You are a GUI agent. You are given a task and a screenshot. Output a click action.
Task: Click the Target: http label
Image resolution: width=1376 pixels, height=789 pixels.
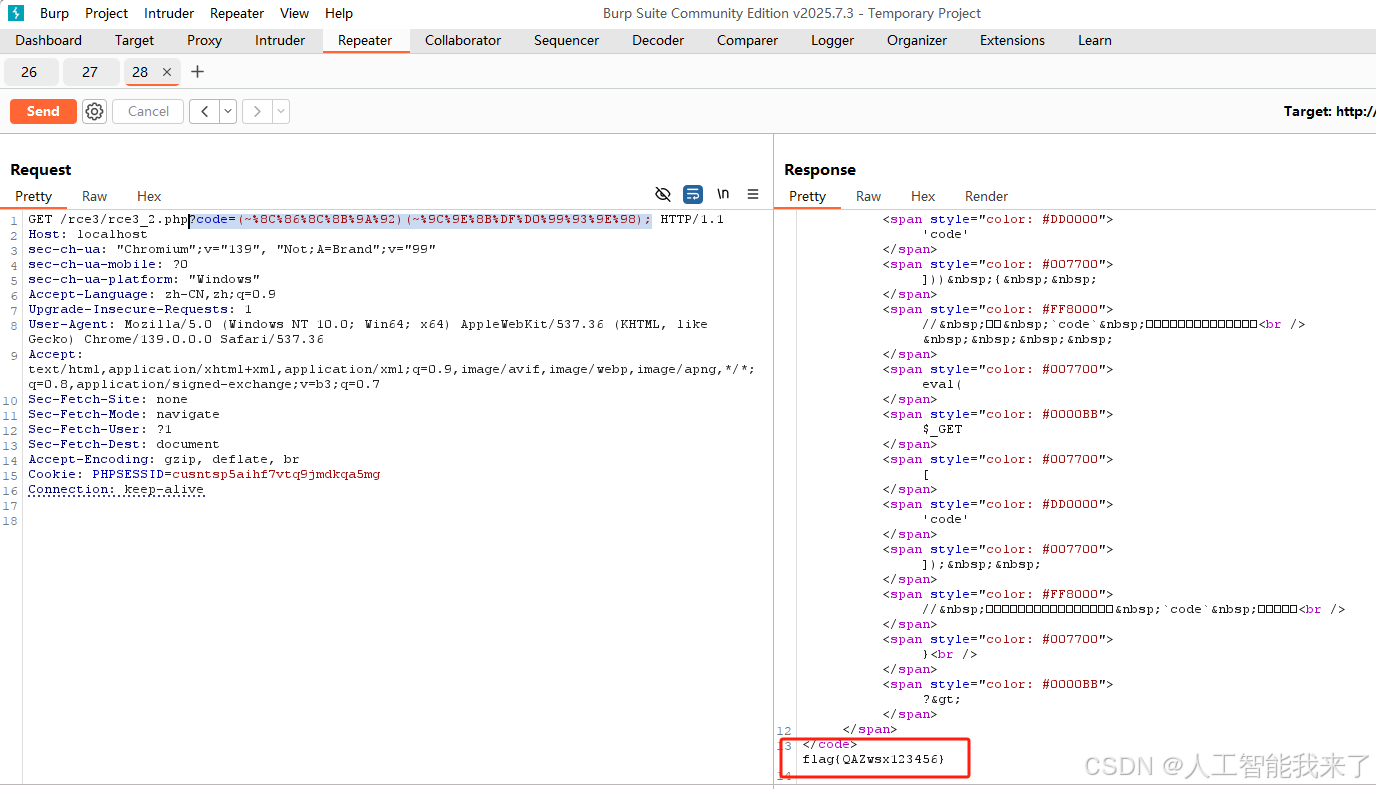1329,111
